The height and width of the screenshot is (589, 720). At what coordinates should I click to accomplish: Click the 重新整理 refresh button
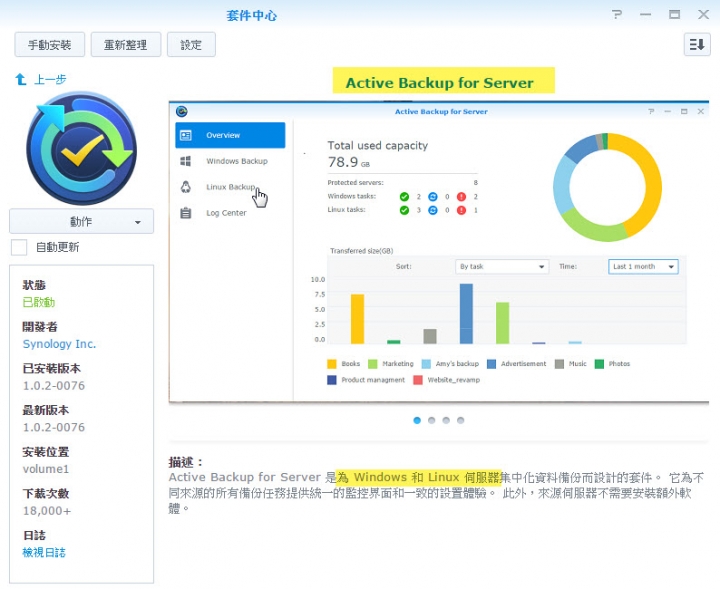point(126,45)
